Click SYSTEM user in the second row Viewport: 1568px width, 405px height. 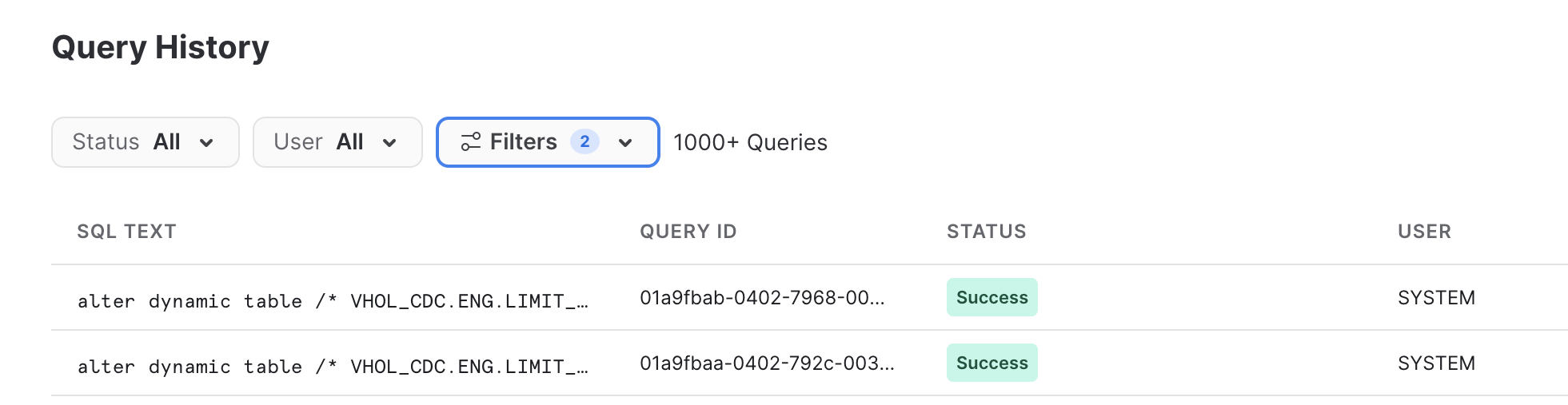[x=1436, y=363]
